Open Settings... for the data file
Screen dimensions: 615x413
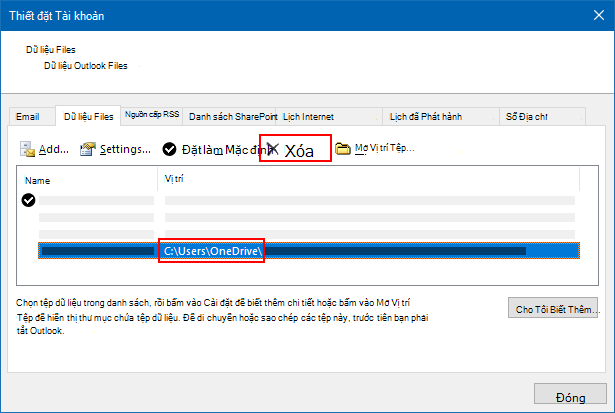tap(125, 149)
